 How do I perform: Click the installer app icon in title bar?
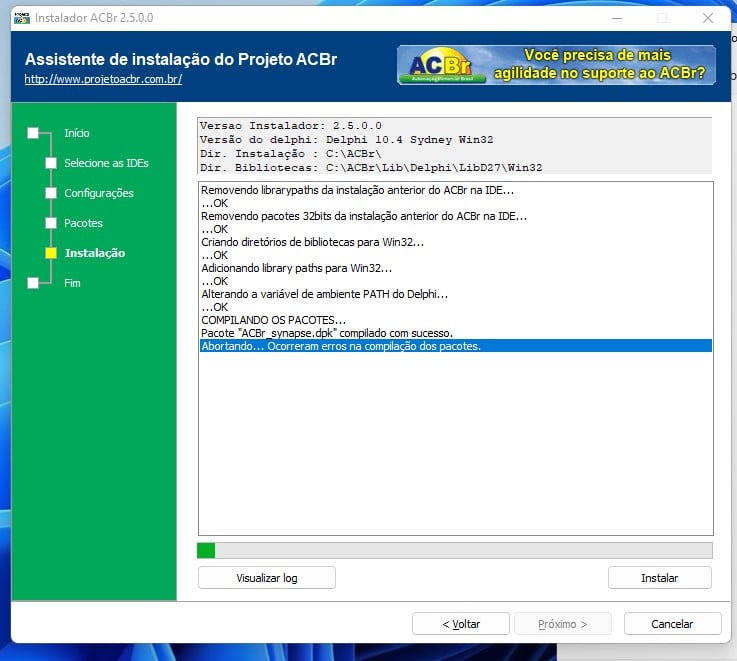tap(22, 18)
